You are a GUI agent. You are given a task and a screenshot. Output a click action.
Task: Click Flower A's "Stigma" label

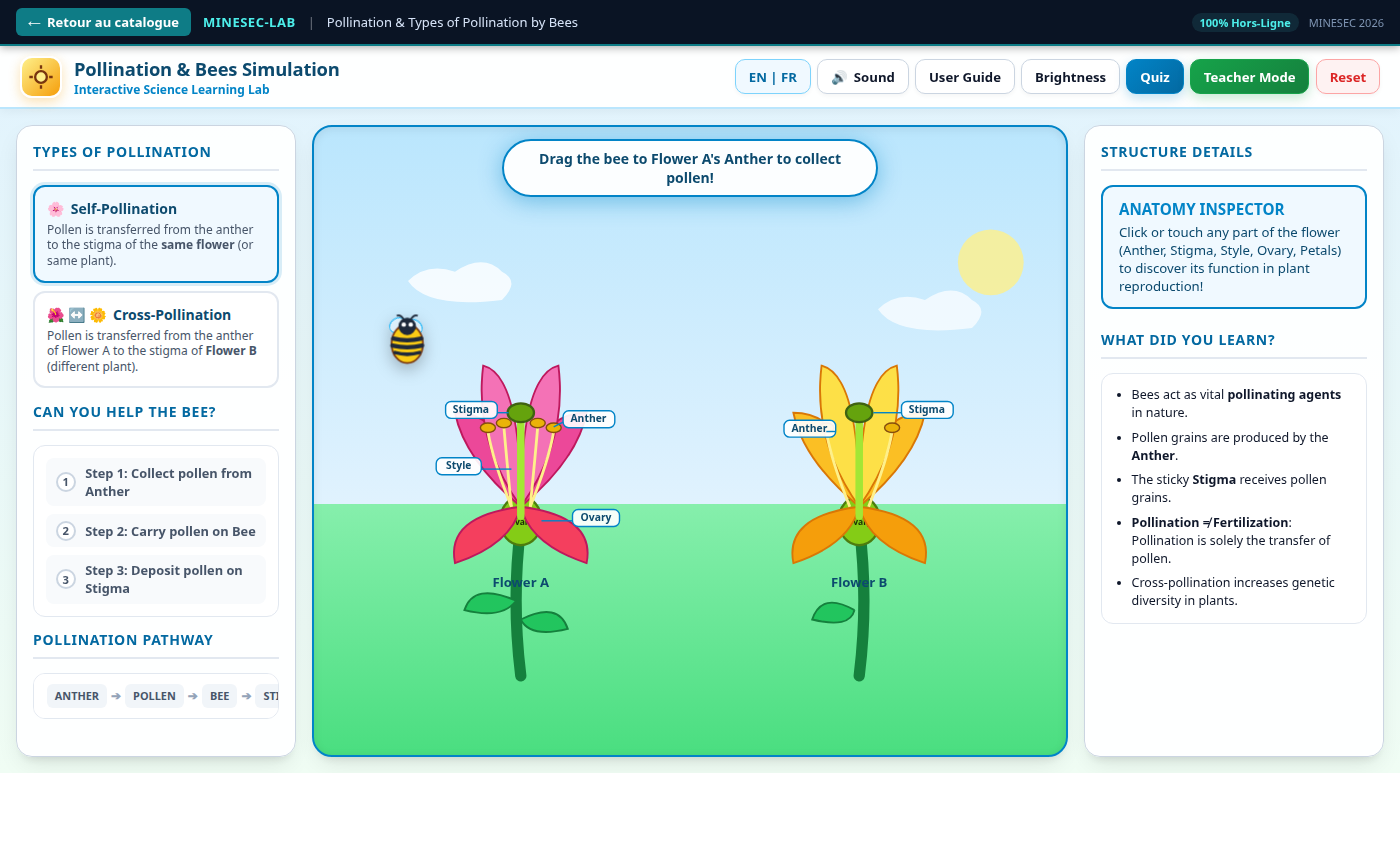(471, 410)
